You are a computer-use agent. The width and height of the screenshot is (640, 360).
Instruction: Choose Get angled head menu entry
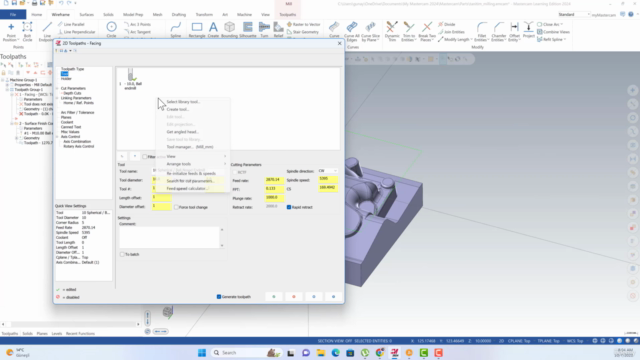coord(182,132)
